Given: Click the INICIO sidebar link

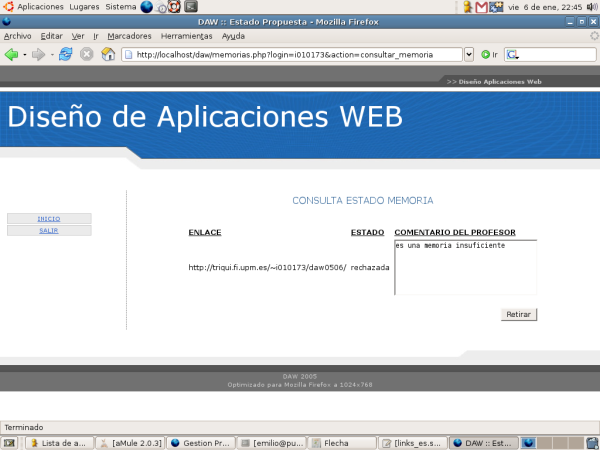Looking at the screenshot, I should tap(49, 218).
